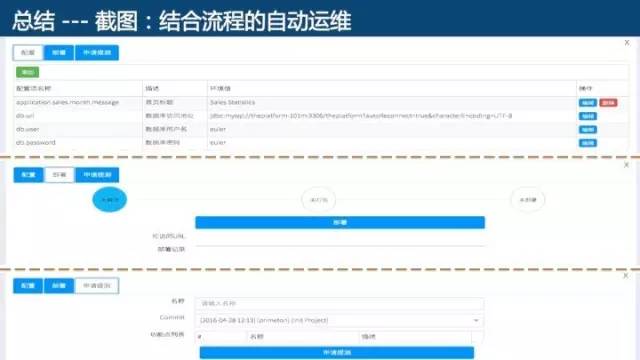
Task: Click the "db.password" config name cell
Action: [36, 142]
